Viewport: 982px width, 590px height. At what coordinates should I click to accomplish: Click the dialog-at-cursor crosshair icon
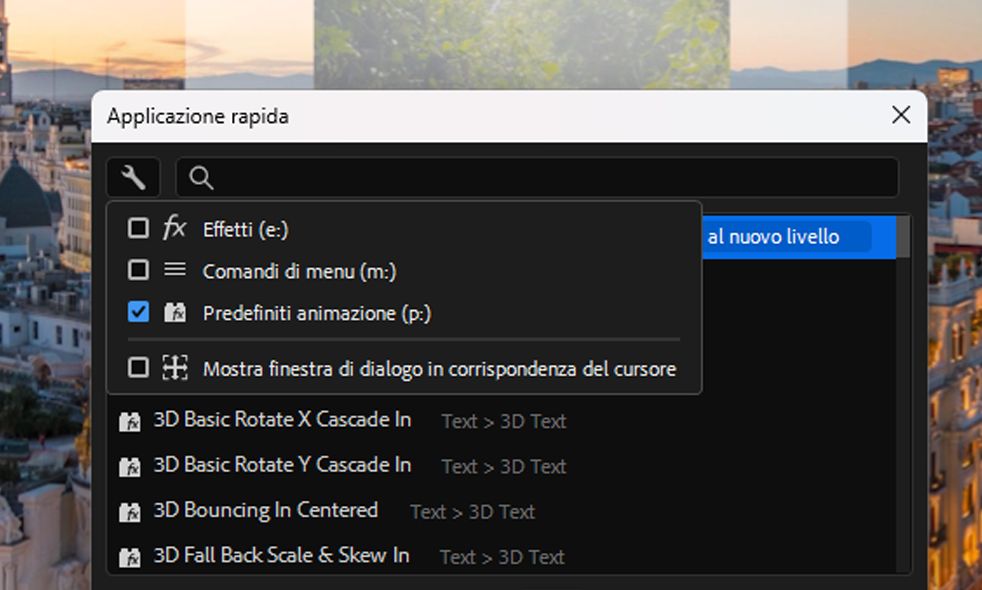174,369
